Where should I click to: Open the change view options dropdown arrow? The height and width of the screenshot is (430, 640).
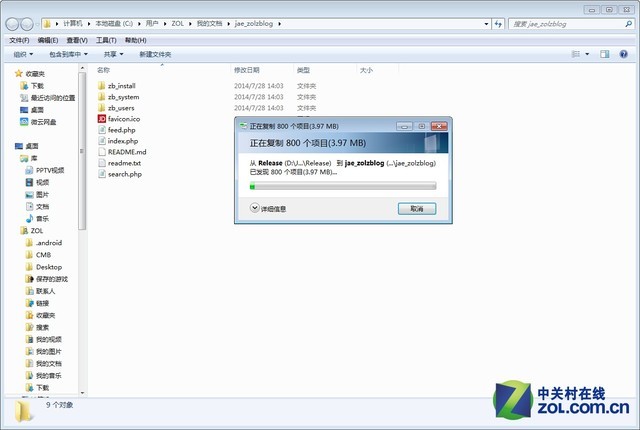[x=590, y=54]
